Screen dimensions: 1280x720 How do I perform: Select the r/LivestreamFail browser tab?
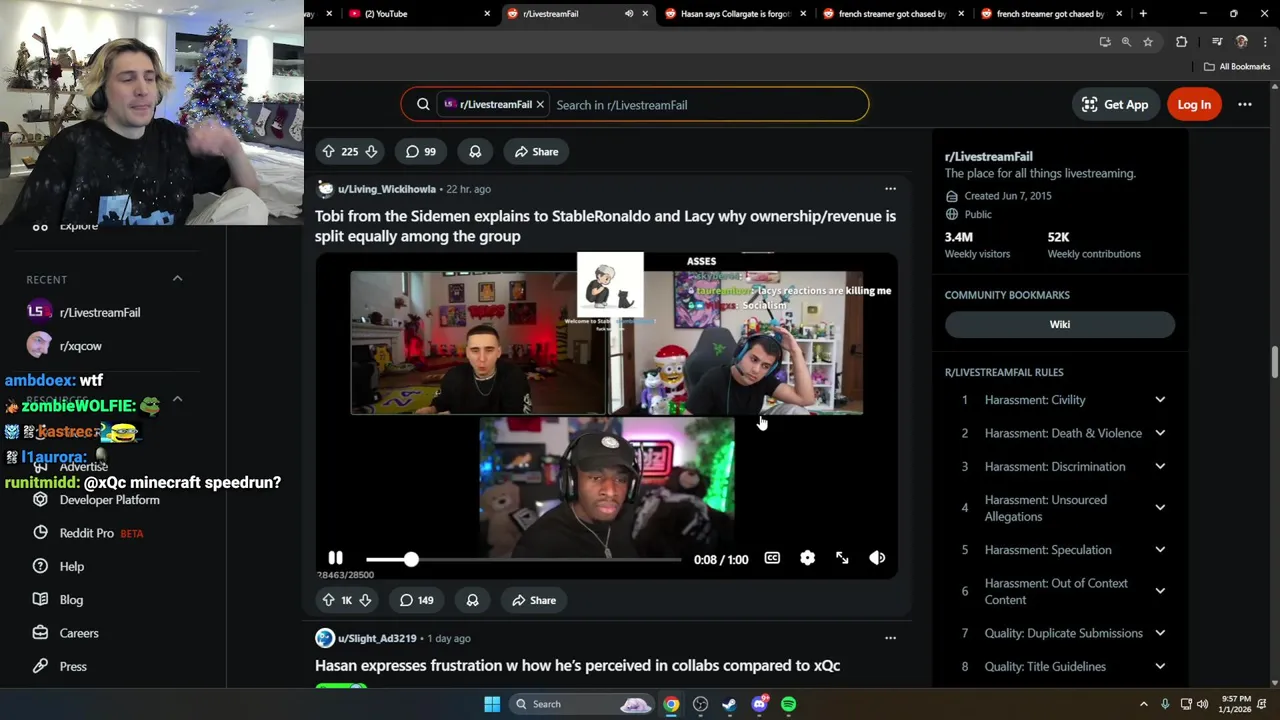pyautogui.click(x=565, y=14)
